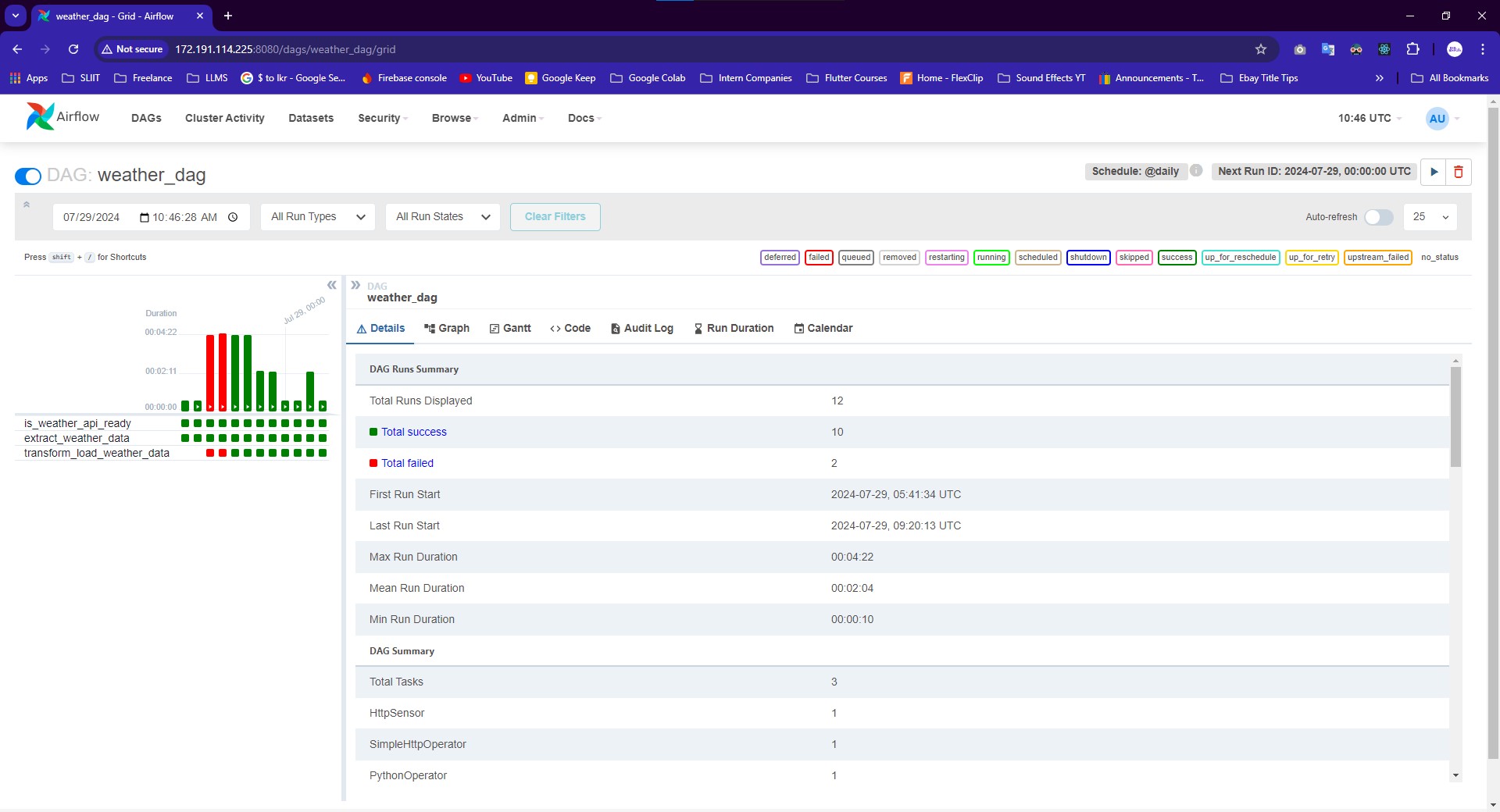
Task: Filter by failed status legend badge
Action: tap(819, 257)
